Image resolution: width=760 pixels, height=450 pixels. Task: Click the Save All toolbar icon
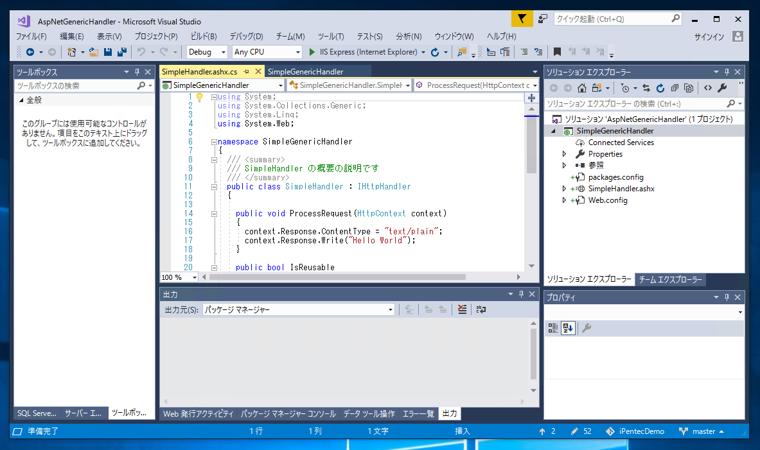tap(121, 52)
